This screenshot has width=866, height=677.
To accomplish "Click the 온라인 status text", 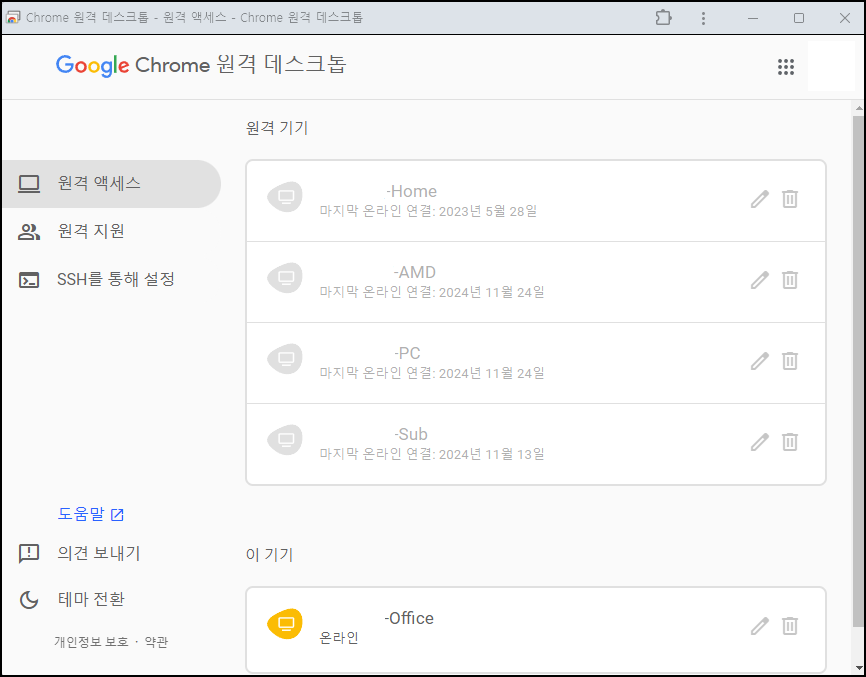I will [339, 638].
